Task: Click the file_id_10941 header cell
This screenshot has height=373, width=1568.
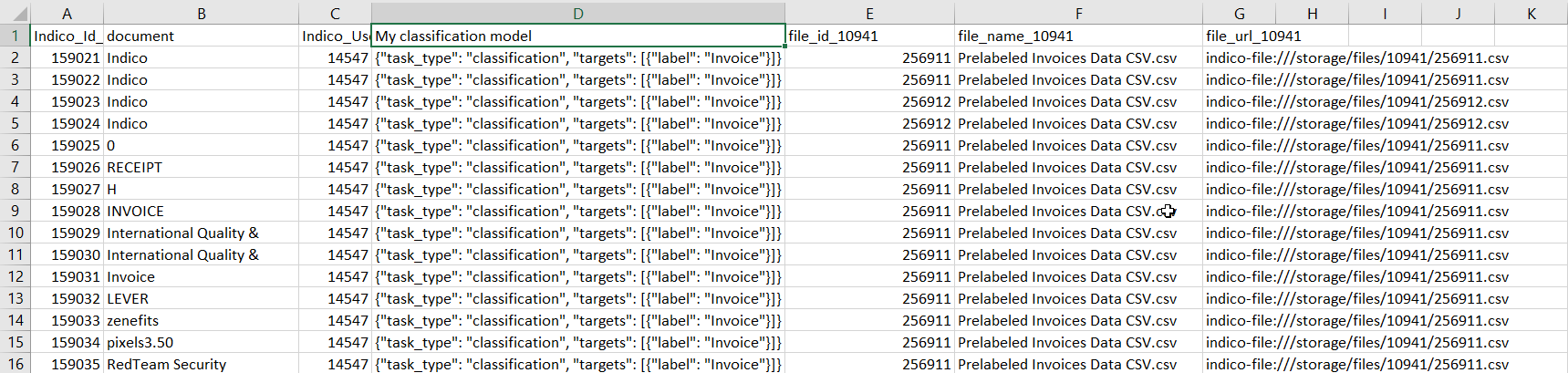Action: tap(869, 36)
